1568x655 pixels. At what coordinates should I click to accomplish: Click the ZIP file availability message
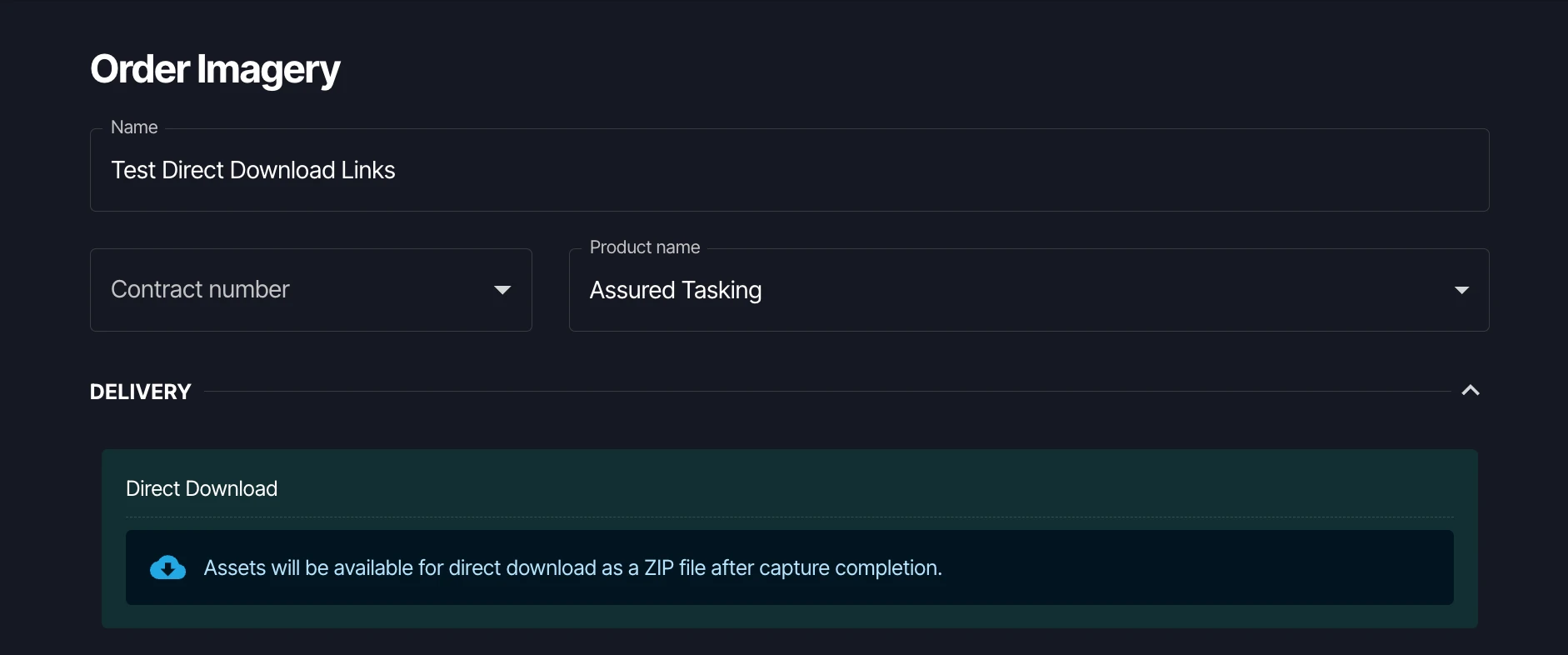coord(573,567)
